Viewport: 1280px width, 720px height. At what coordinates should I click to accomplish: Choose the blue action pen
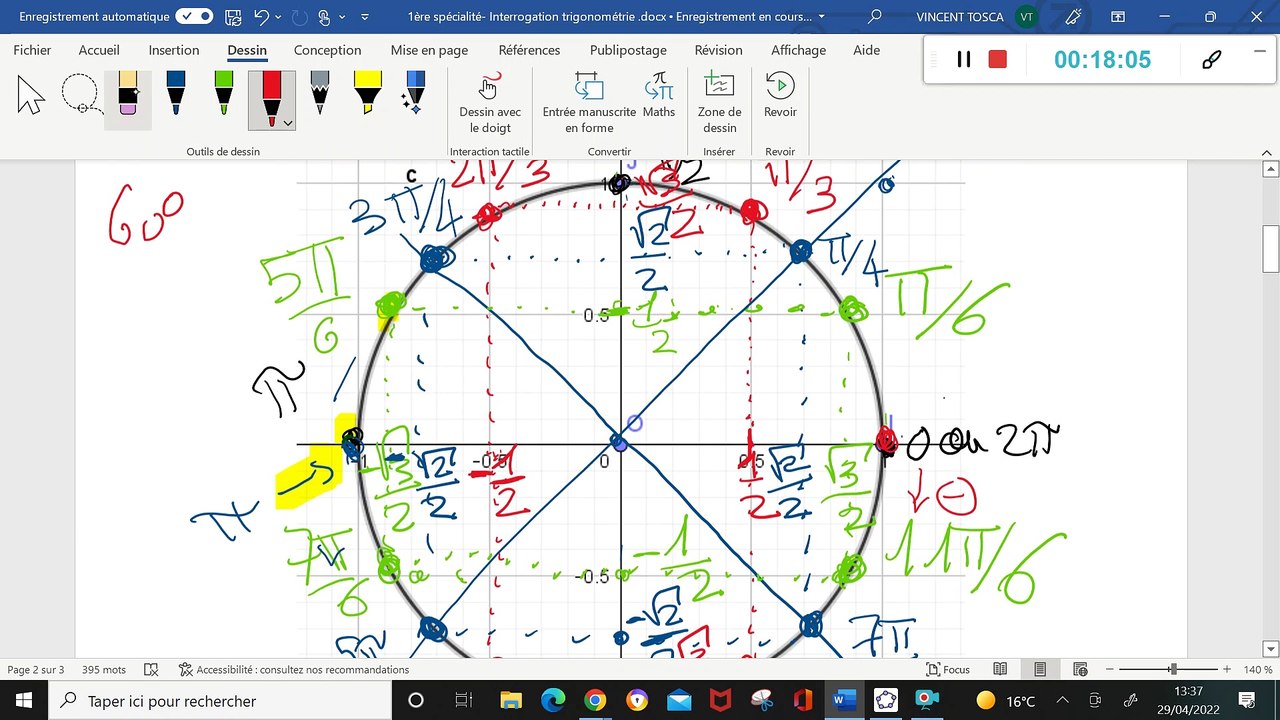coord(414,95)
